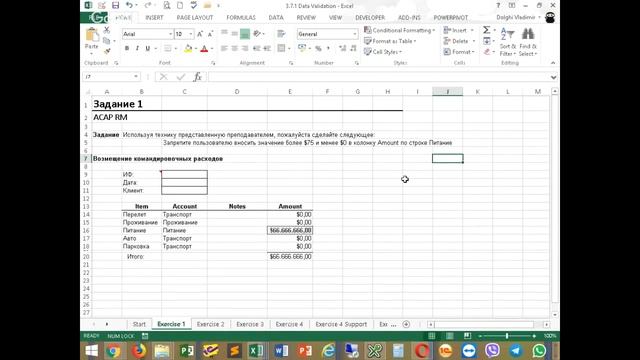Click the Delete cells button

[x=459, y=41]
